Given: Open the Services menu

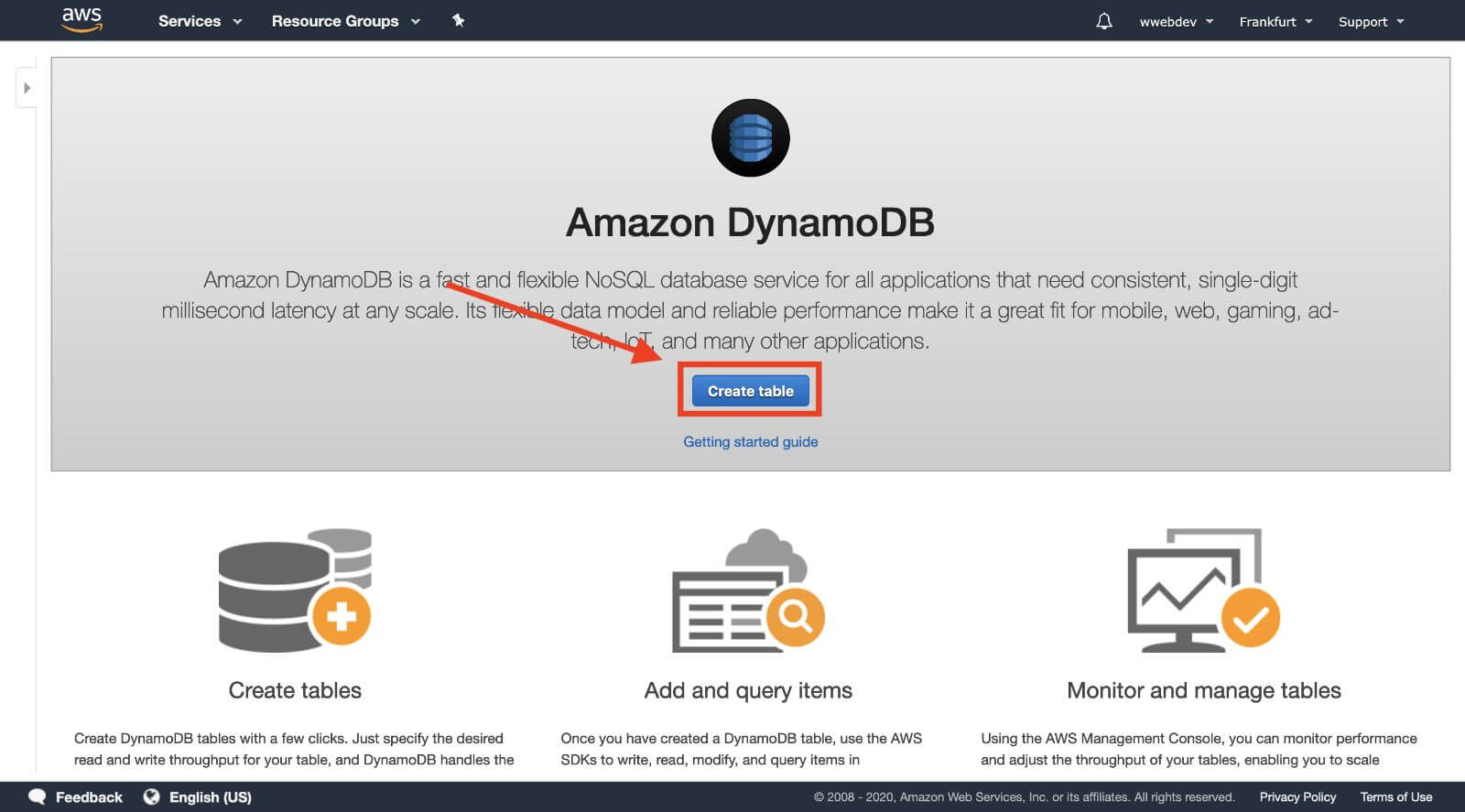Looking at the screenshot, I should point(200,21).
